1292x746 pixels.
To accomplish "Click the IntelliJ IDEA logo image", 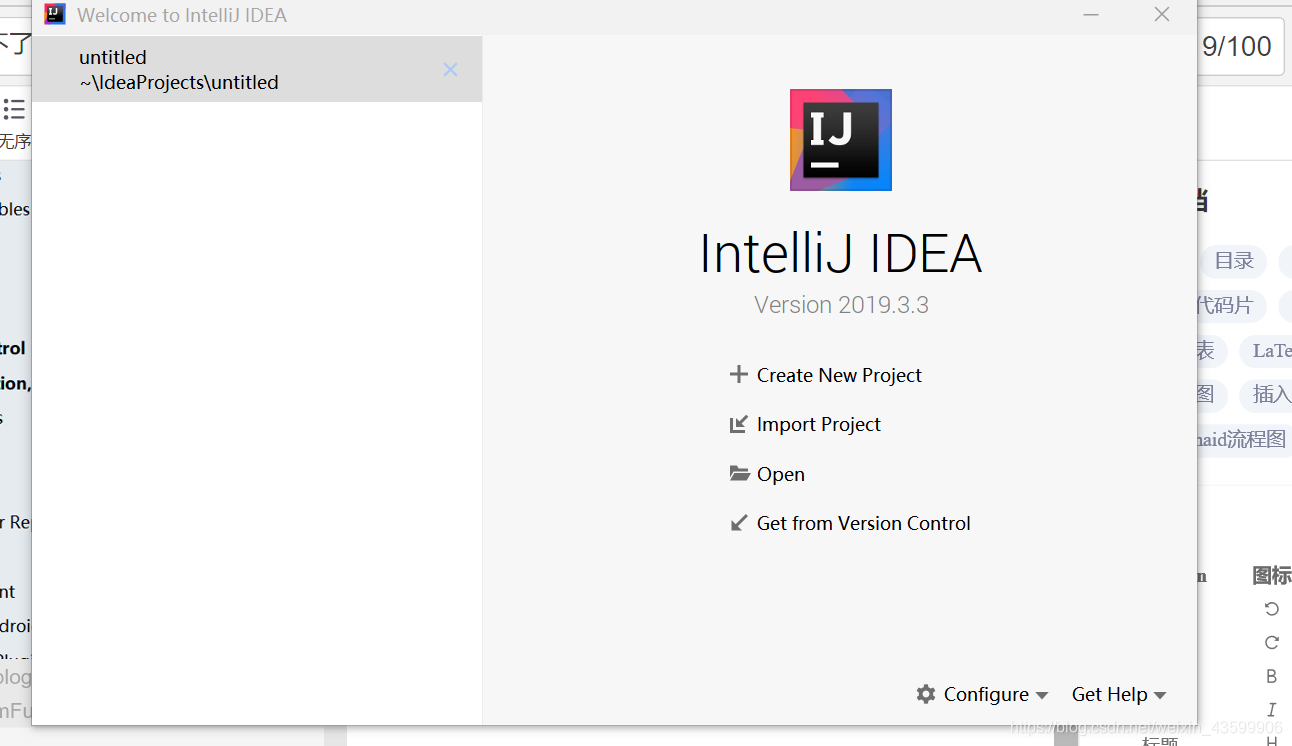I will pos(841,140).
